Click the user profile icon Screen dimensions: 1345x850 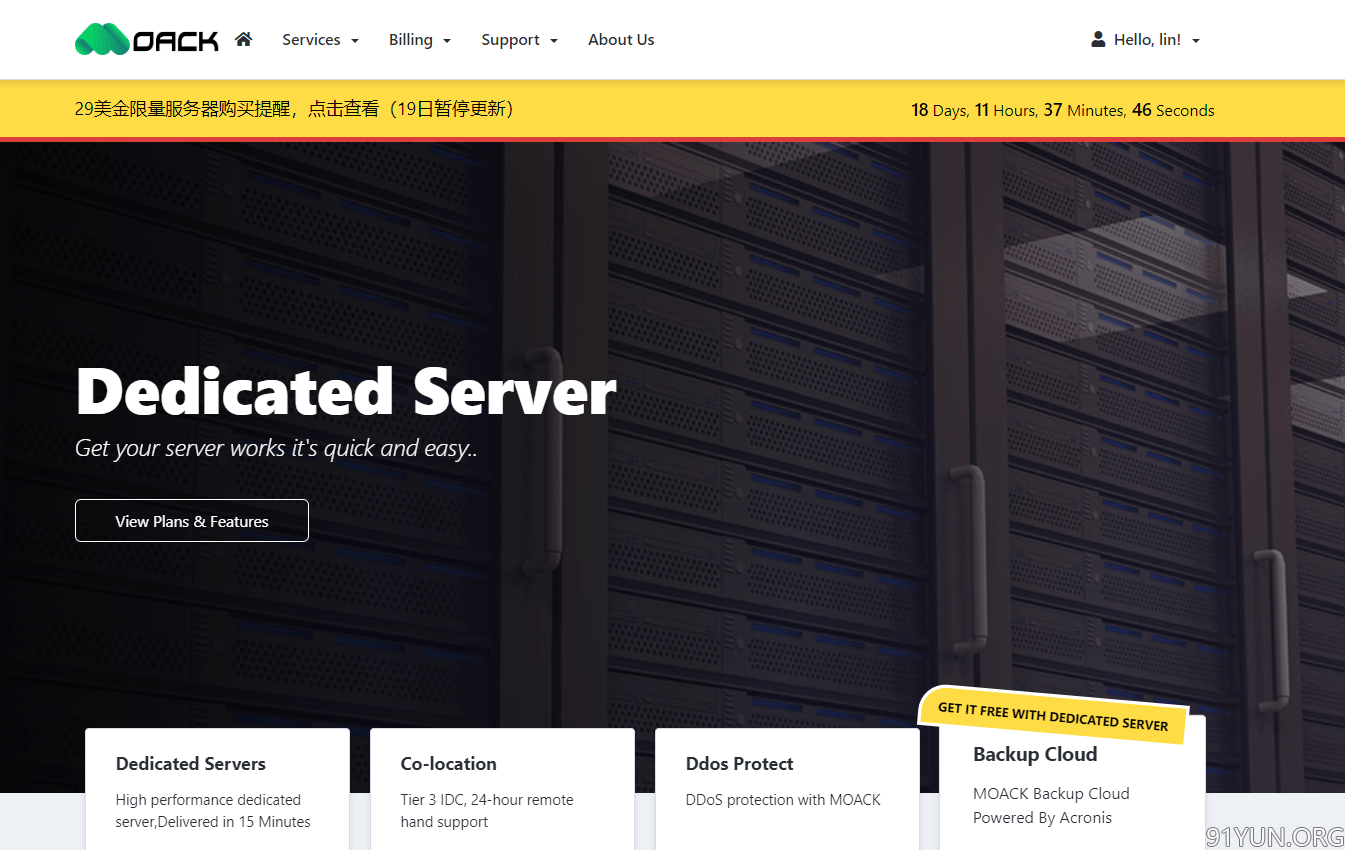pos(1098,40)
